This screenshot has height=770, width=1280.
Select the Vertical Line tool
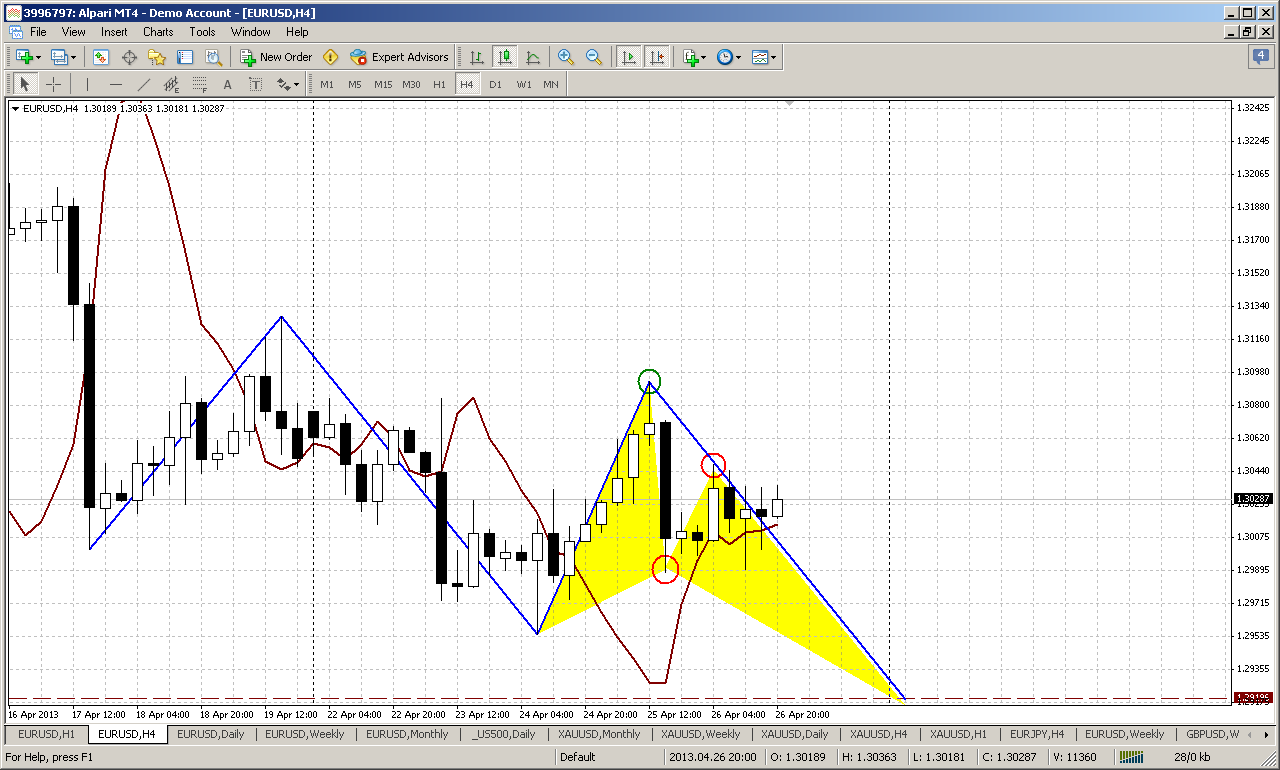pos(88,84)
